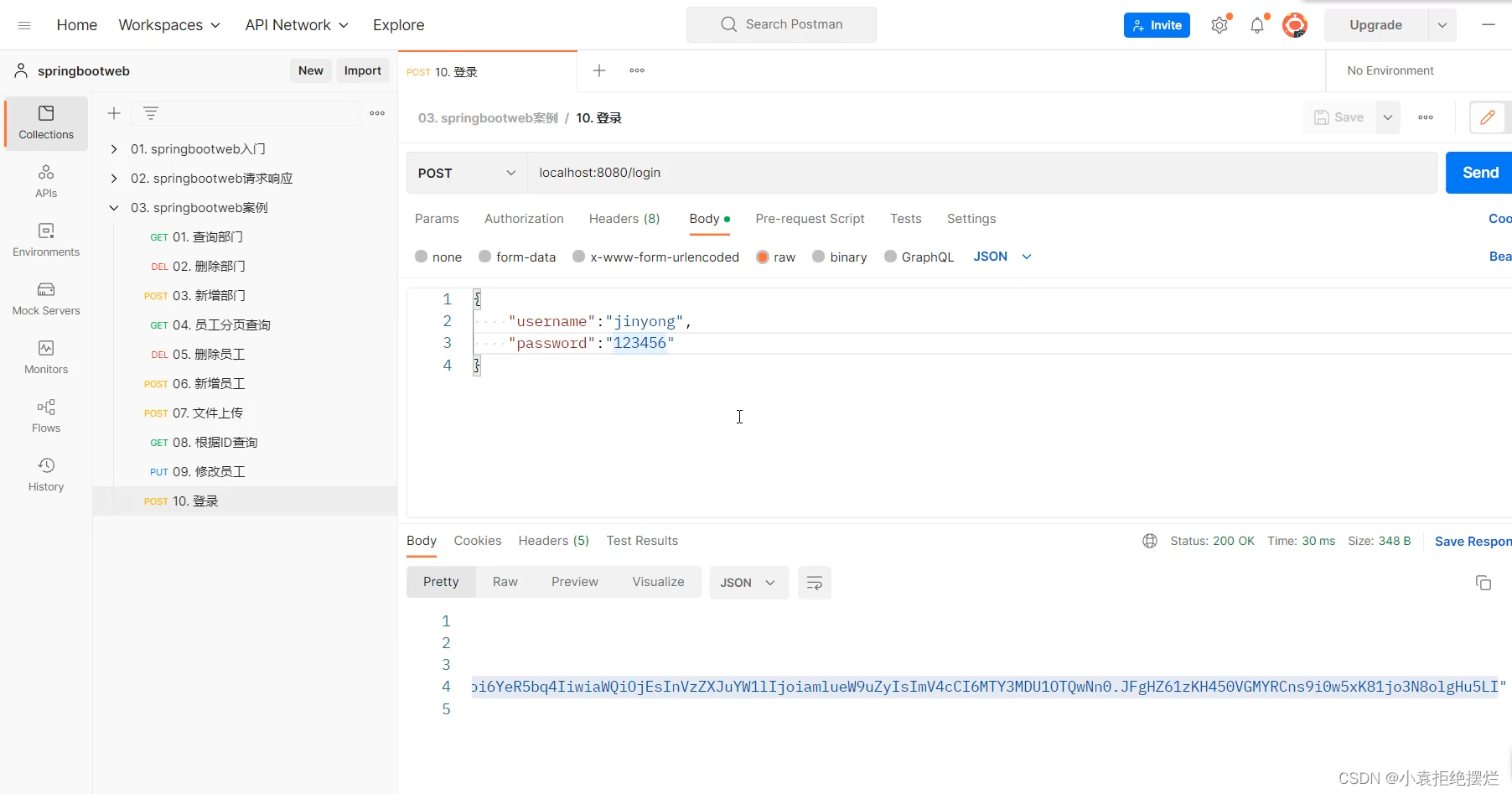1512x794 pixels.
Task: Open the Workspaces dropdown
Action: click(x=169, y=25)
